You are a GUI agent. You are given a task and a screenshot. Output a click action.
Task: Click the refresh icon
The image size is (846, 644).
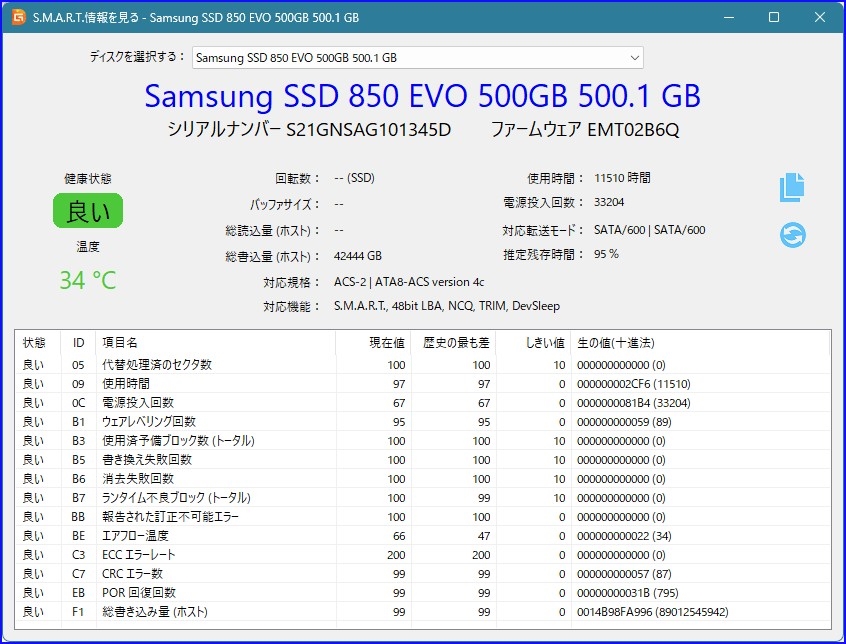[x=792, y=235]
